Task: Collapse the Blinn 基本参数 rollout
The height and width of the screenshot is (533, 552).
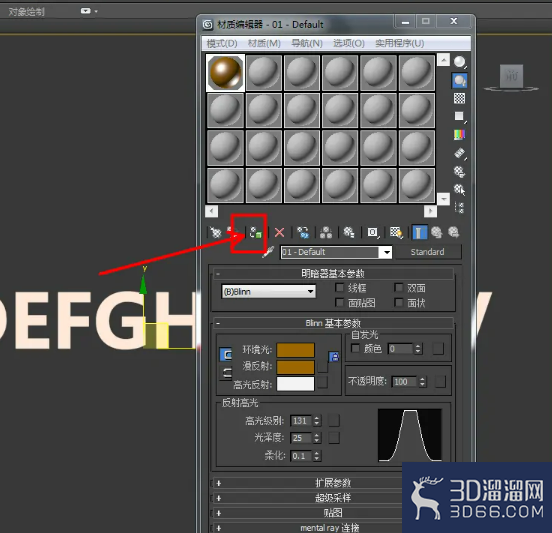Action: click(333, 323)
